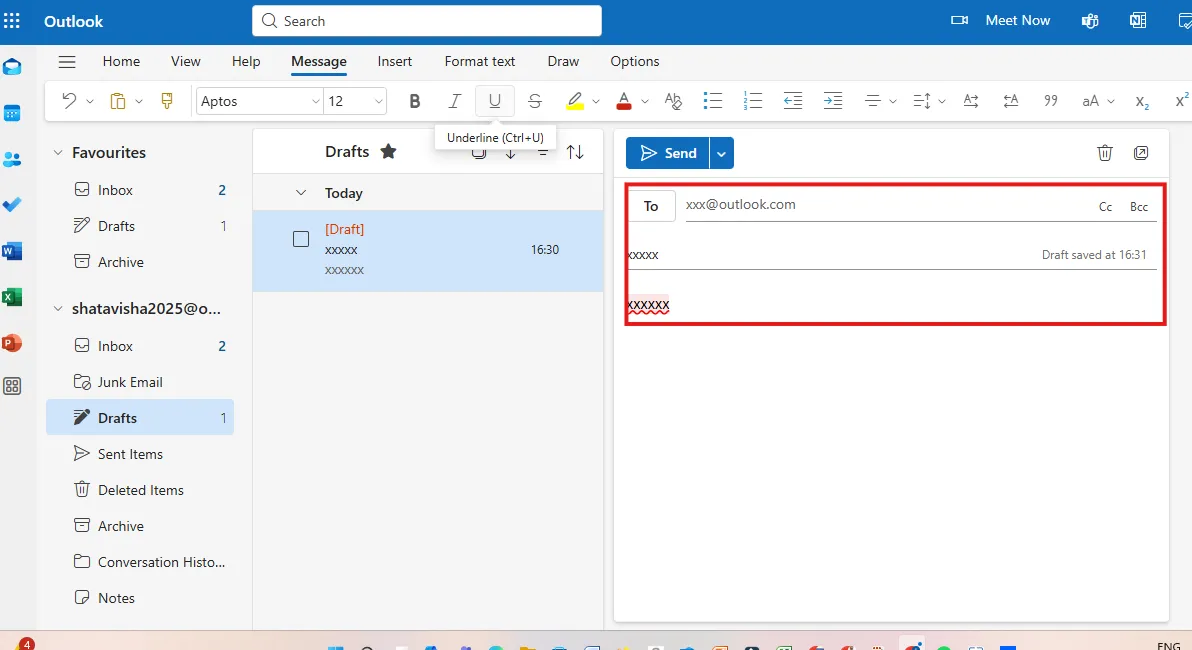The height and width of the screenshot is (650, 1192).
Task: Set right-to-left text direction
Action: [1010, 100]
